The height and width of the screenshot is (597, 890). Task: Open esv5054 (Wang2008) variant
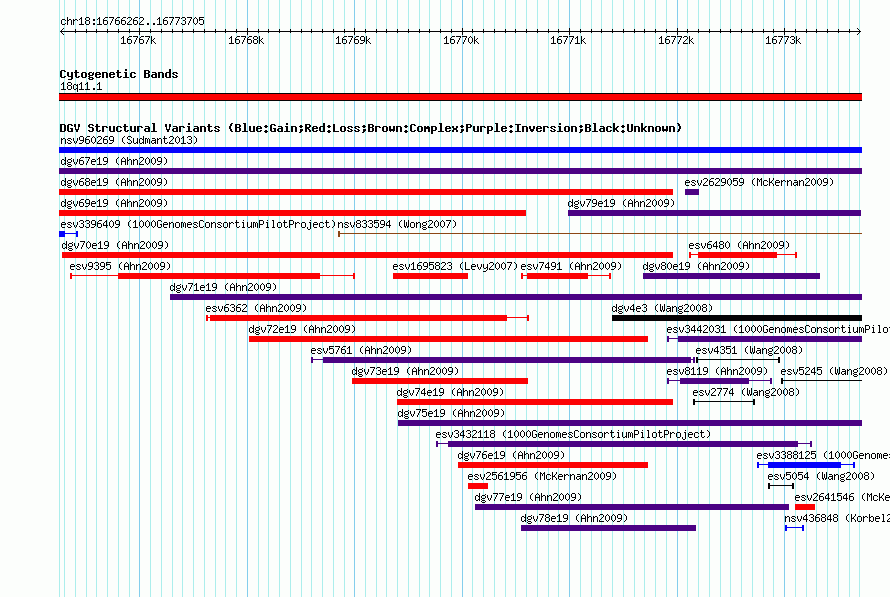pos(821,476)
